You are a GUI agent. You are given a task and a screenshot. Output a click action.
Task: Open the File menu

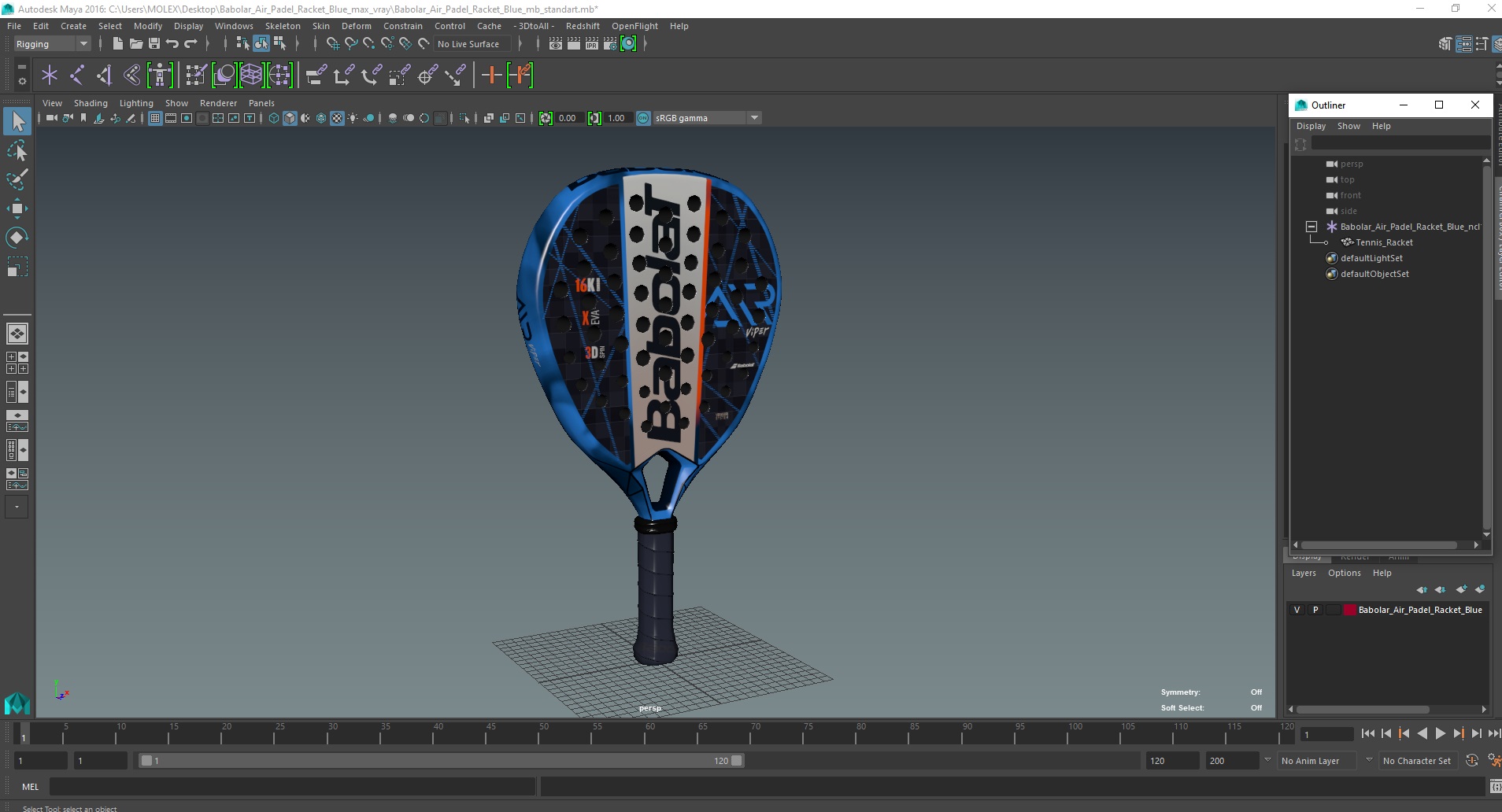coord(14,26)
